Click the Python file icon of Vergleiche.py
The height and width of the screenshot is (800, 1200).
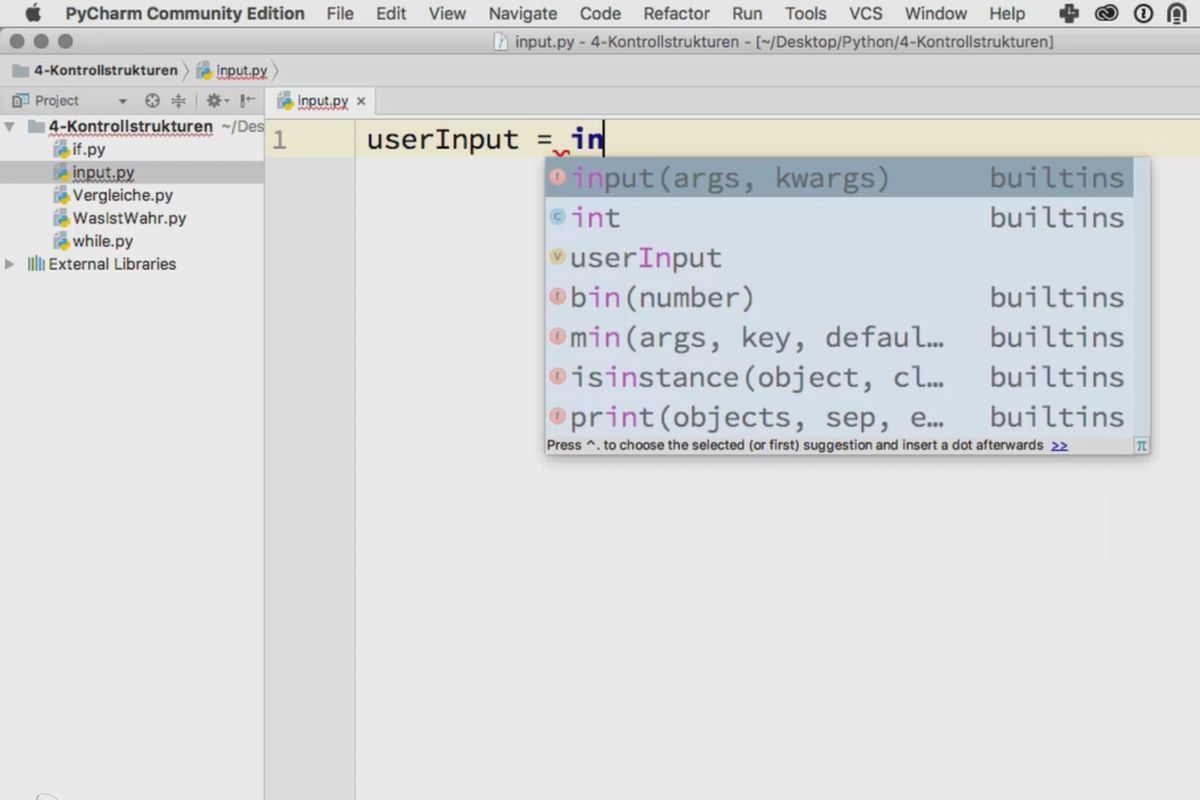click(x=61, y=196)
